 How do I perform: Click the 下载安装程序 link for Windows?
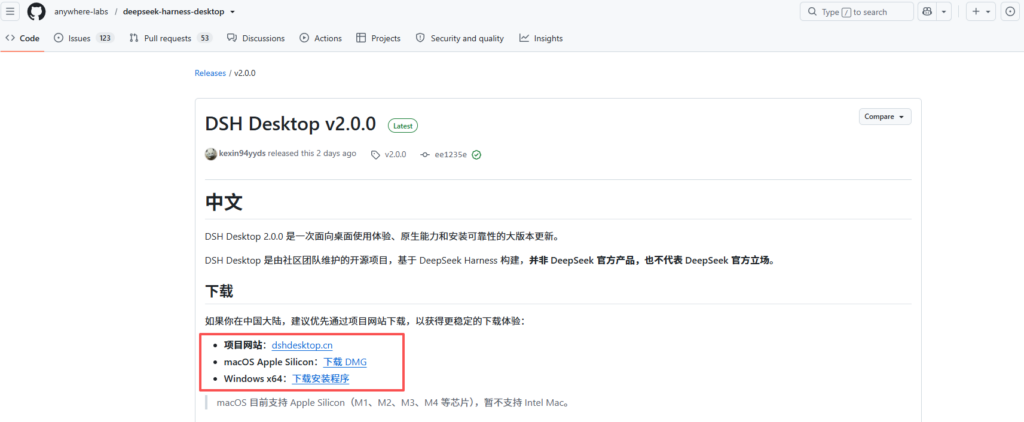pyautogui.click(x=321, y=378)
